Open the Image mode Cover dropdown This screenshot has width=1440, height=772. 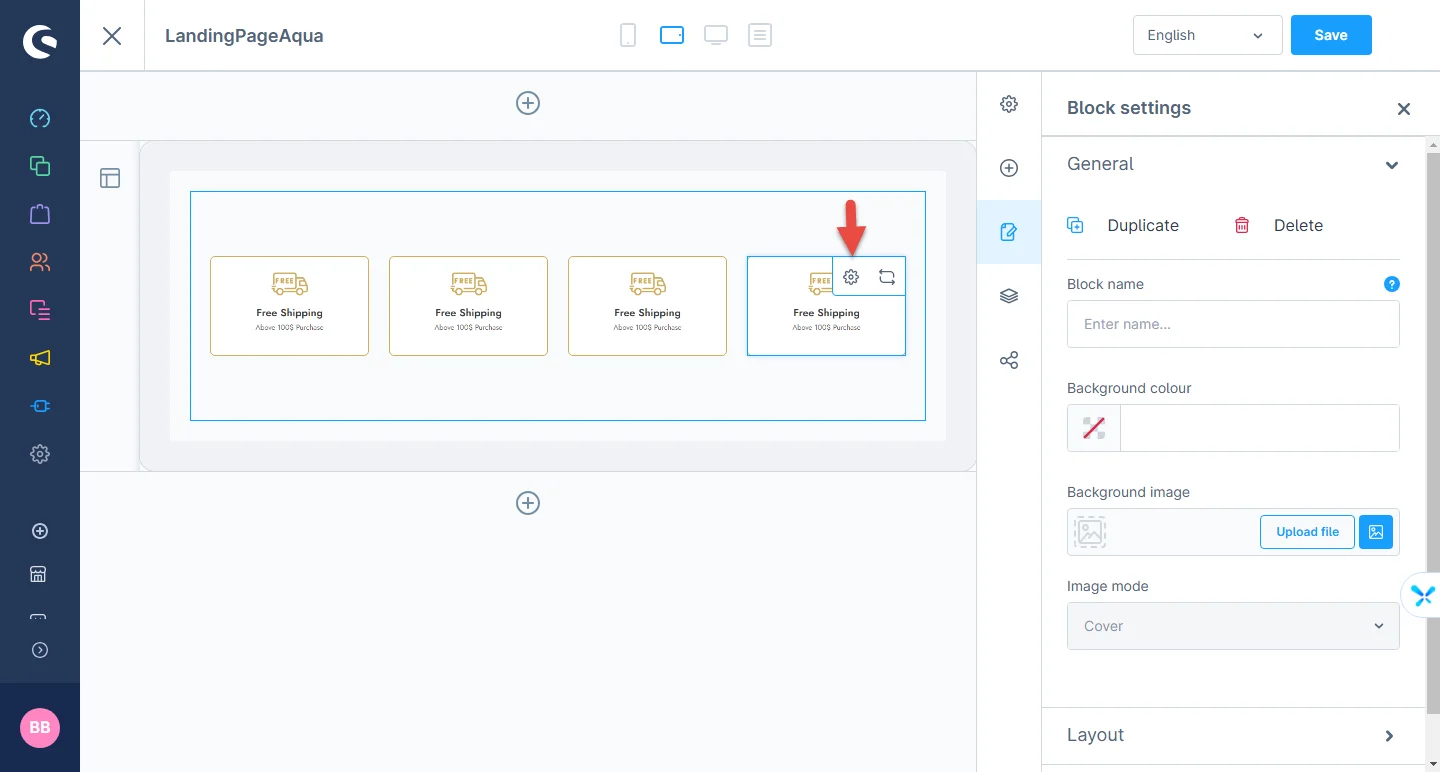[1233, 626]
